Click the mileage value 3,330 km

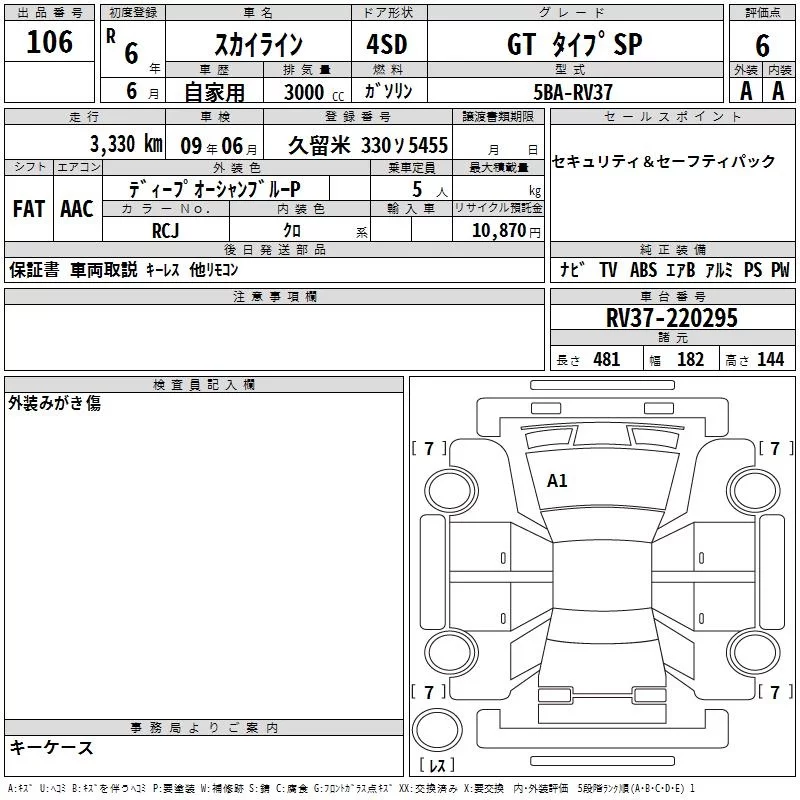click(x=125, y=144)
